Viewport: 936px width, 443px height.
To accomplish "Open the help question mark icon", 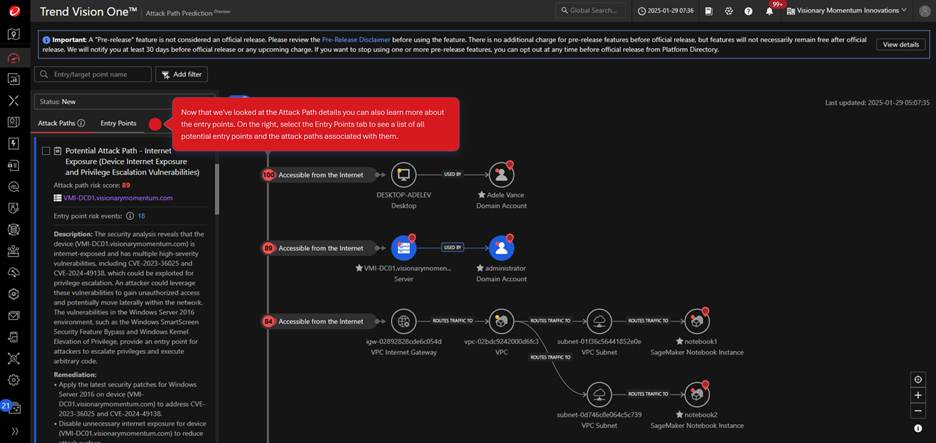I will coord(749,11).
